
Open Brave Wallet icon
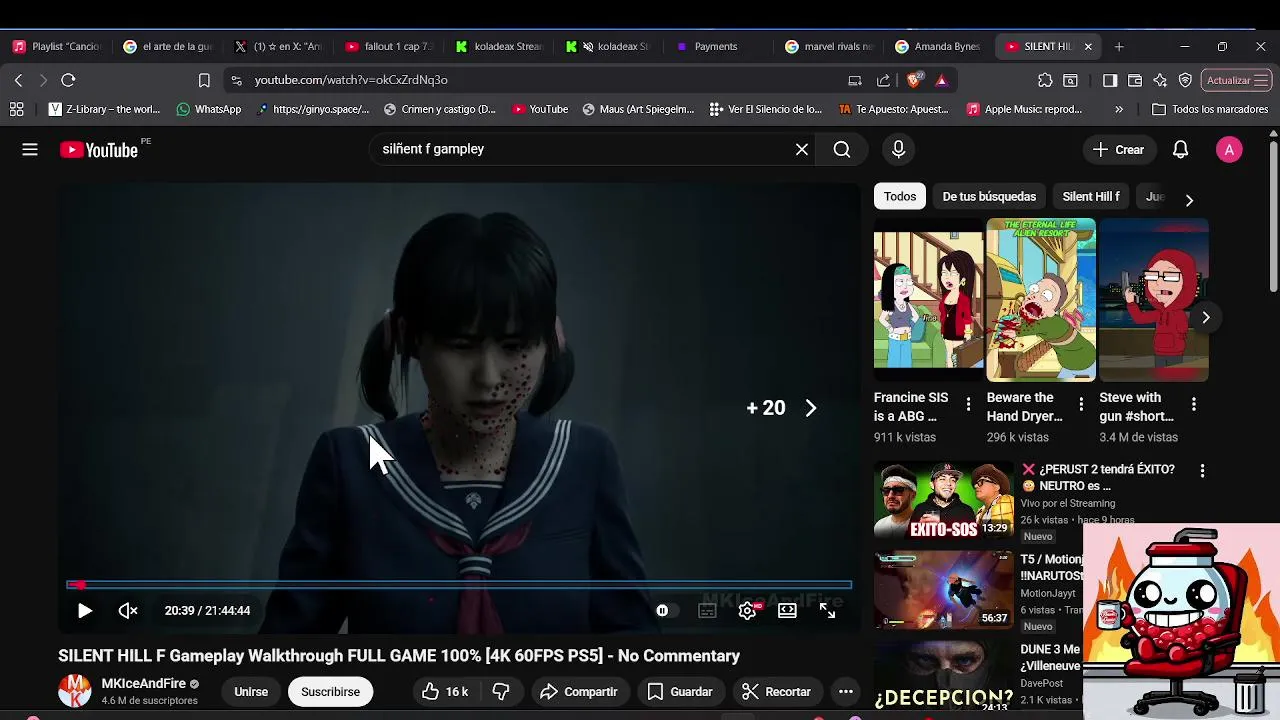click(1135, 80)
